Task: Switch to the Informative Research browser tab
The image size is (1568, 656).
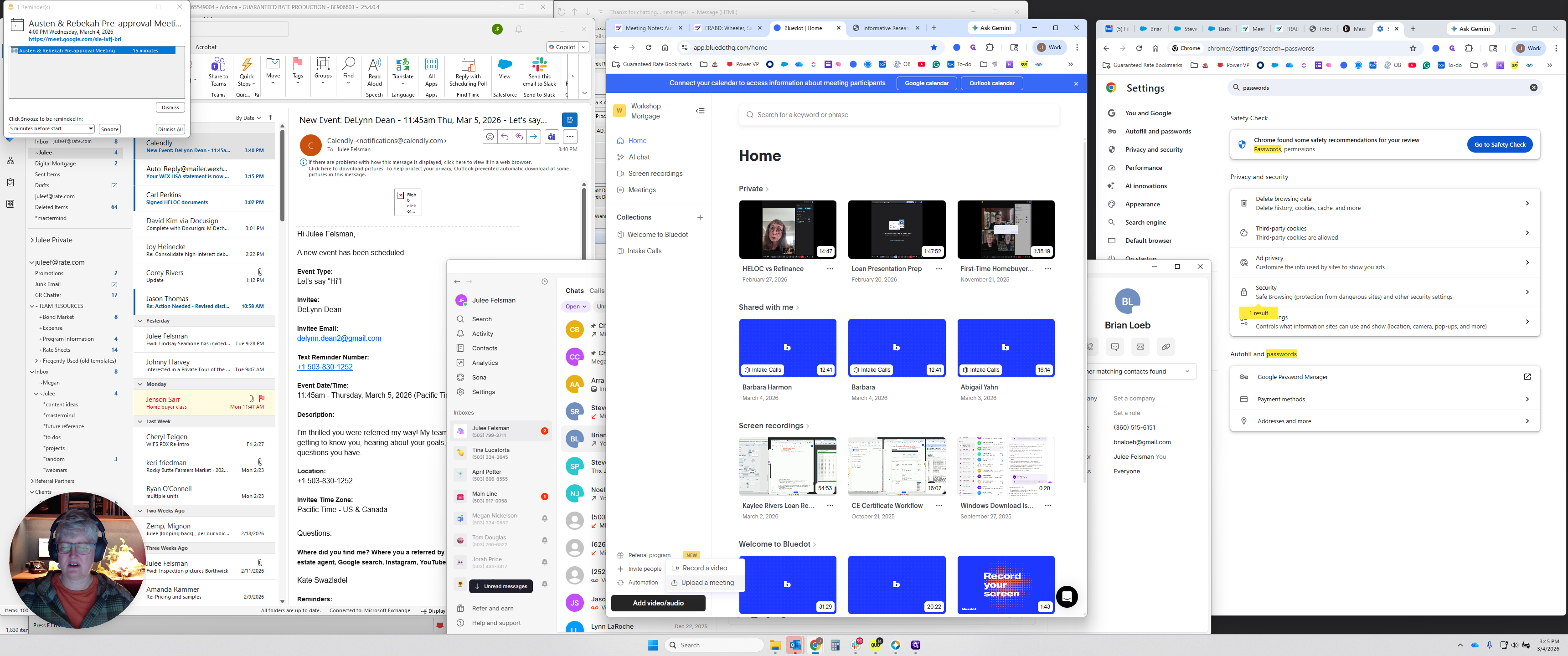Action: (x=885, y=28)
